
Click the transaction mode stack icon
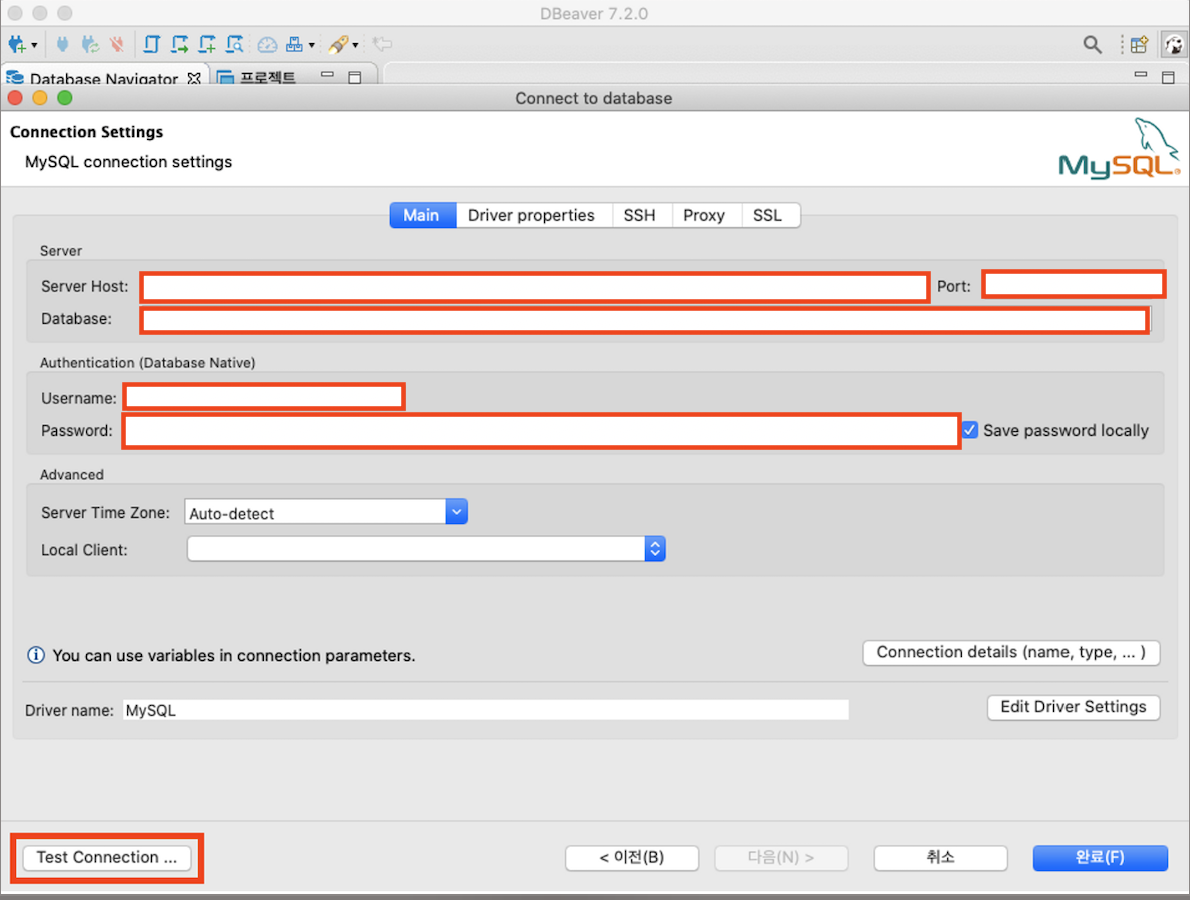[x=294, y=44]
